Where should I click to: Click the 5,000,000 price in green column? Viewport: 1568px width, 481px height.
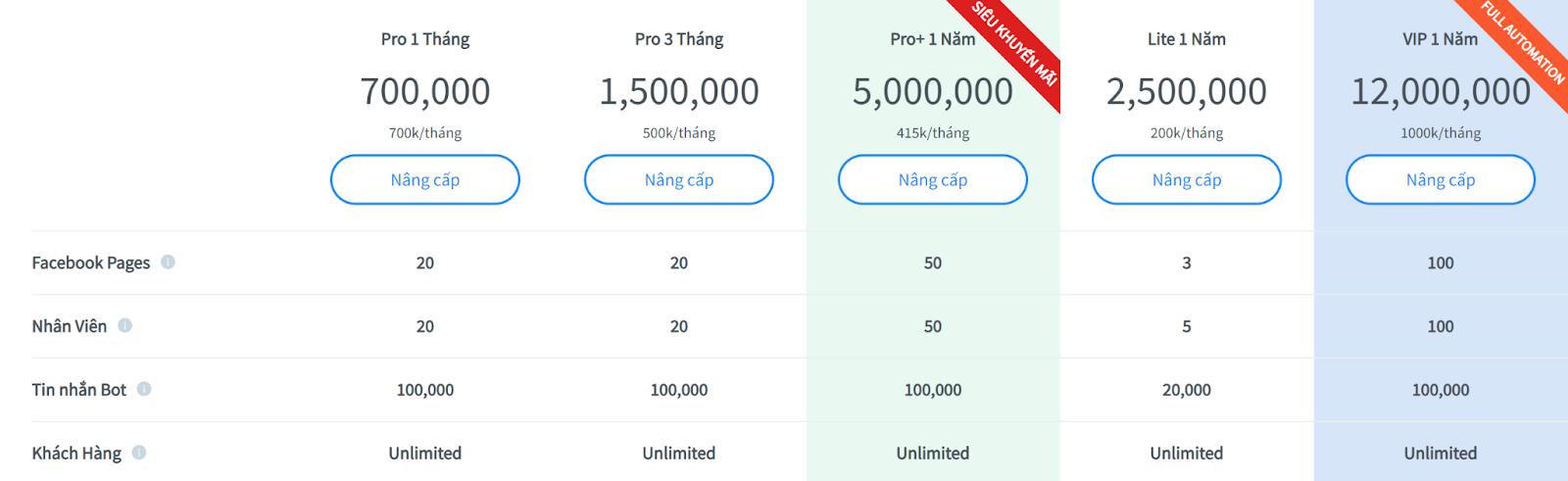pos(933,91)
